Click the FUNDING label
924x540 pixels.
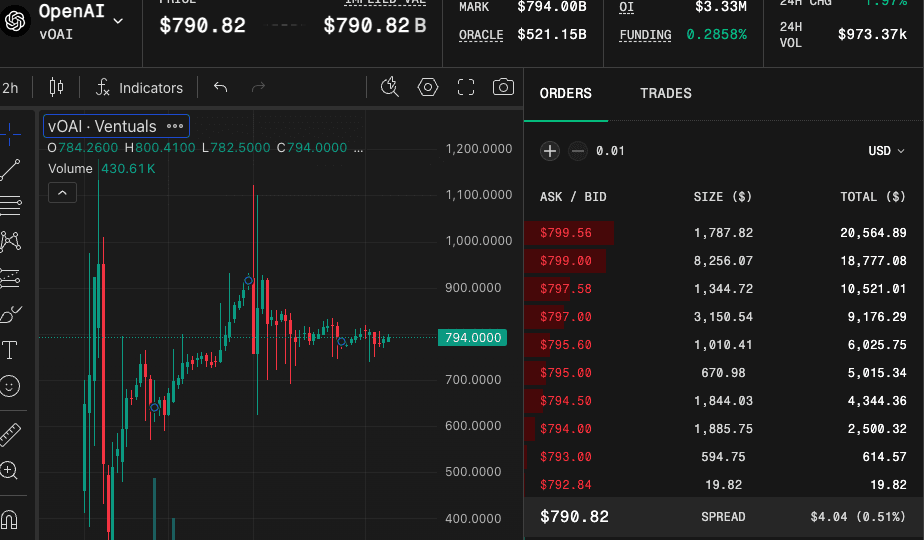tap(645, 35)
